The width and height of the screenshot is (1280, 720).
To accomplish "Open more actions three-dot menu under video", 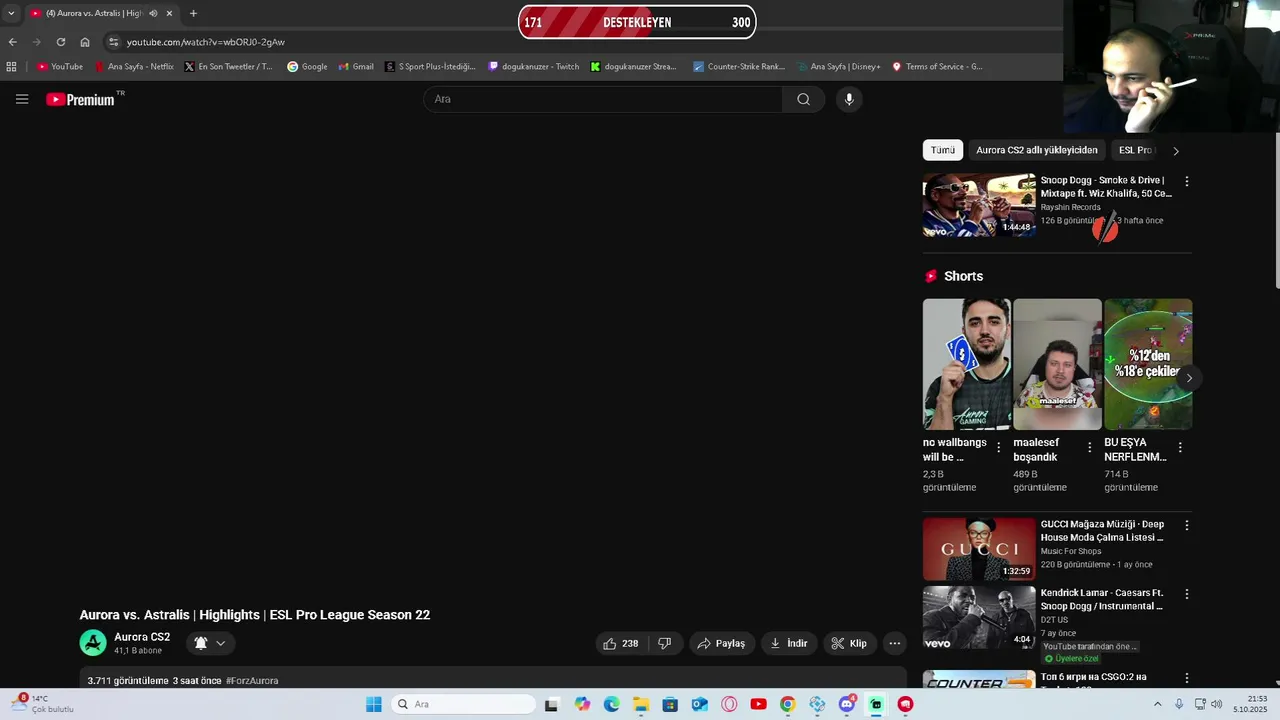I will tap(895, 643).
